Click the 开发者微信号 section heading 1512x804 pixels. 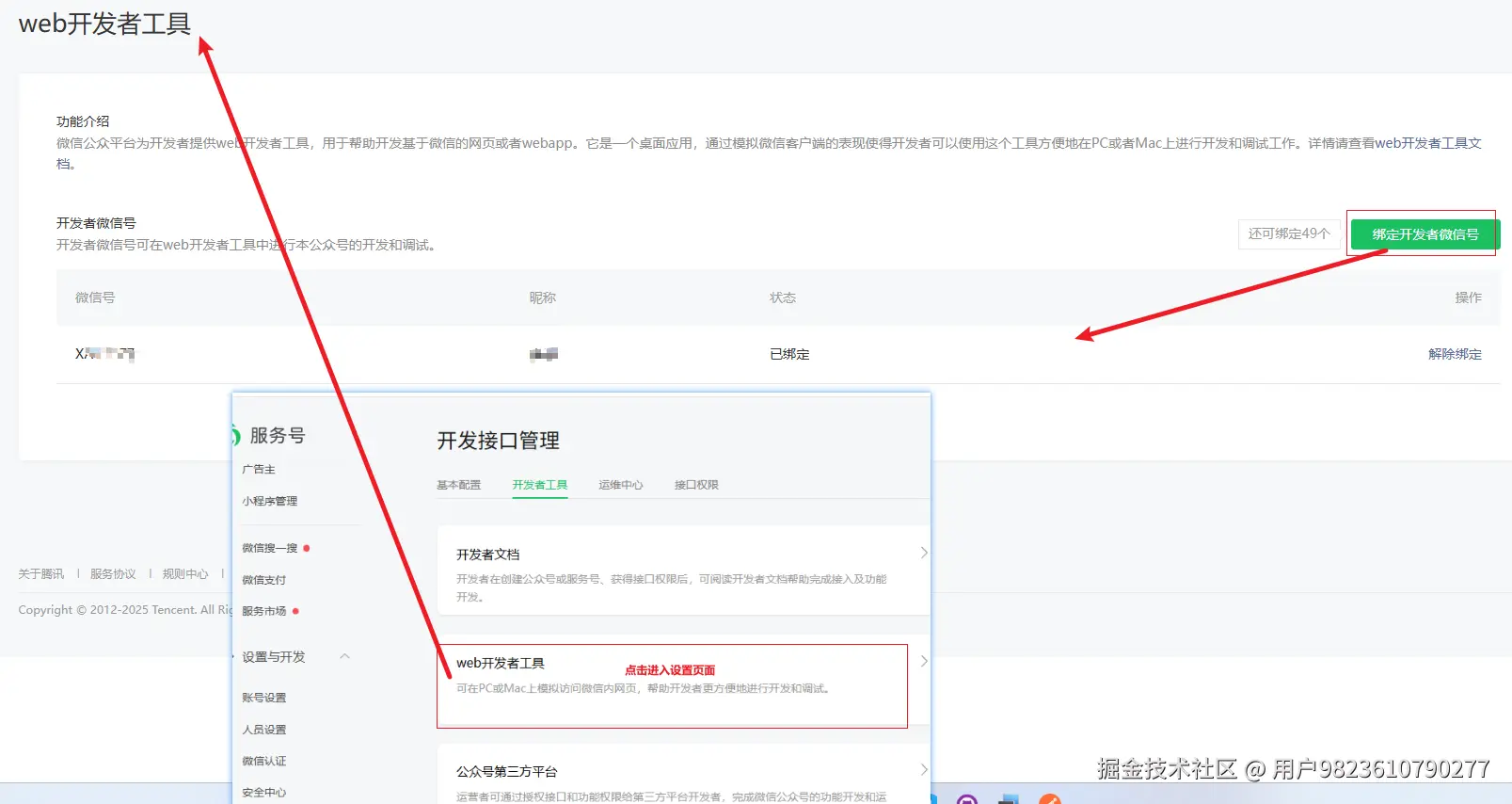pos(96,223)
